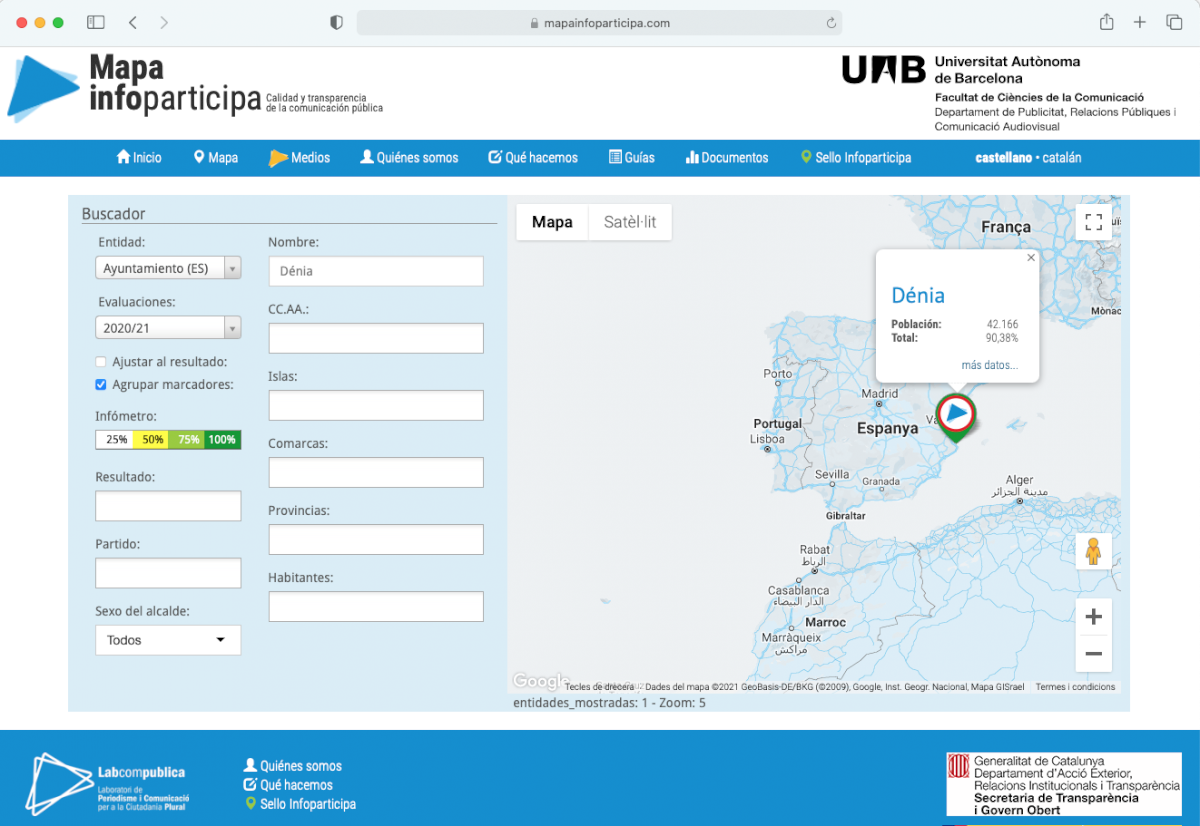Switch map to Satèl·lit view
Screen dimensions: 1200x826
[x=630, y=222]
